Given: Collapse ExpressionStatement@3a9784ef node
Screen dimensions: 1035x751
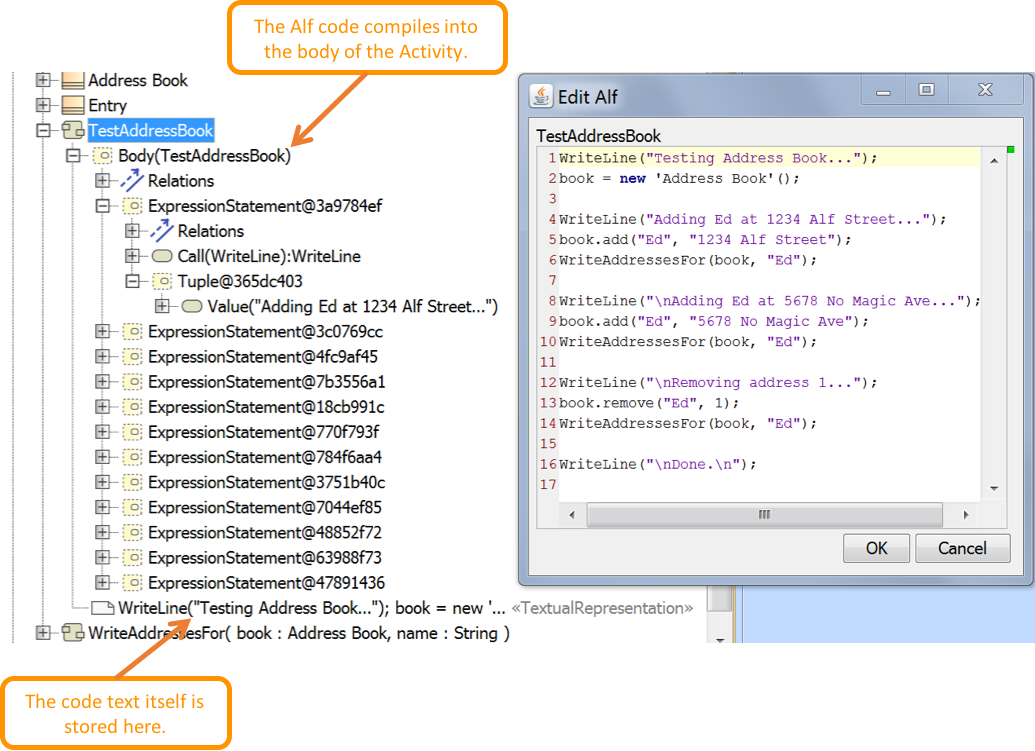Looking at the screenshot, I should point(102,206).
